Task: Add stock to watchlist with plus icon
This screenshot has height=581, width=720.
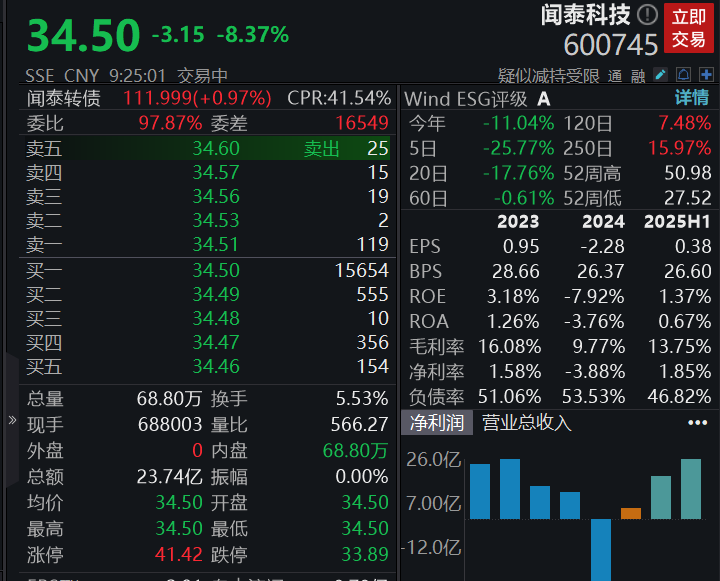Action: [x=707, y=75]
